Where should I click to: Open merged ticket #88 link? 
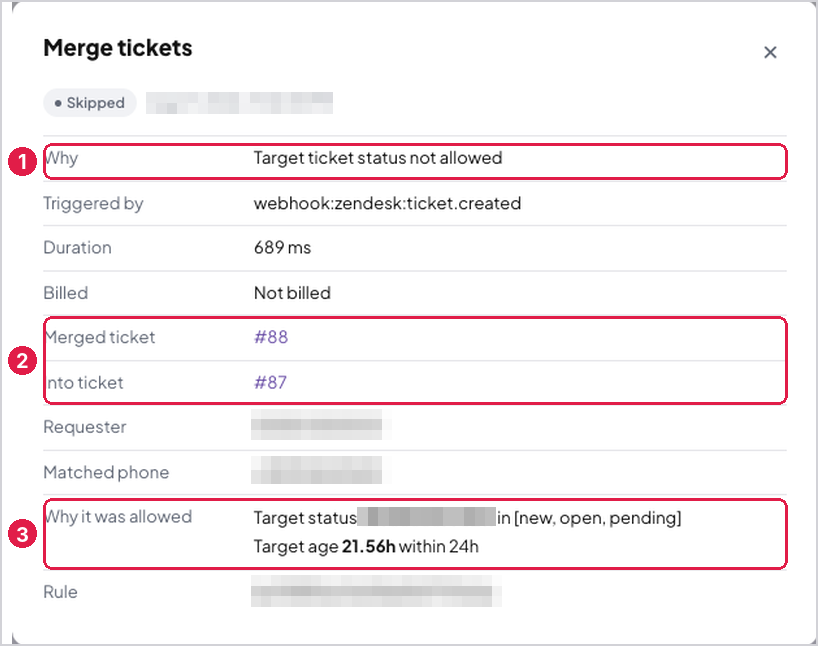click(271, 337)
